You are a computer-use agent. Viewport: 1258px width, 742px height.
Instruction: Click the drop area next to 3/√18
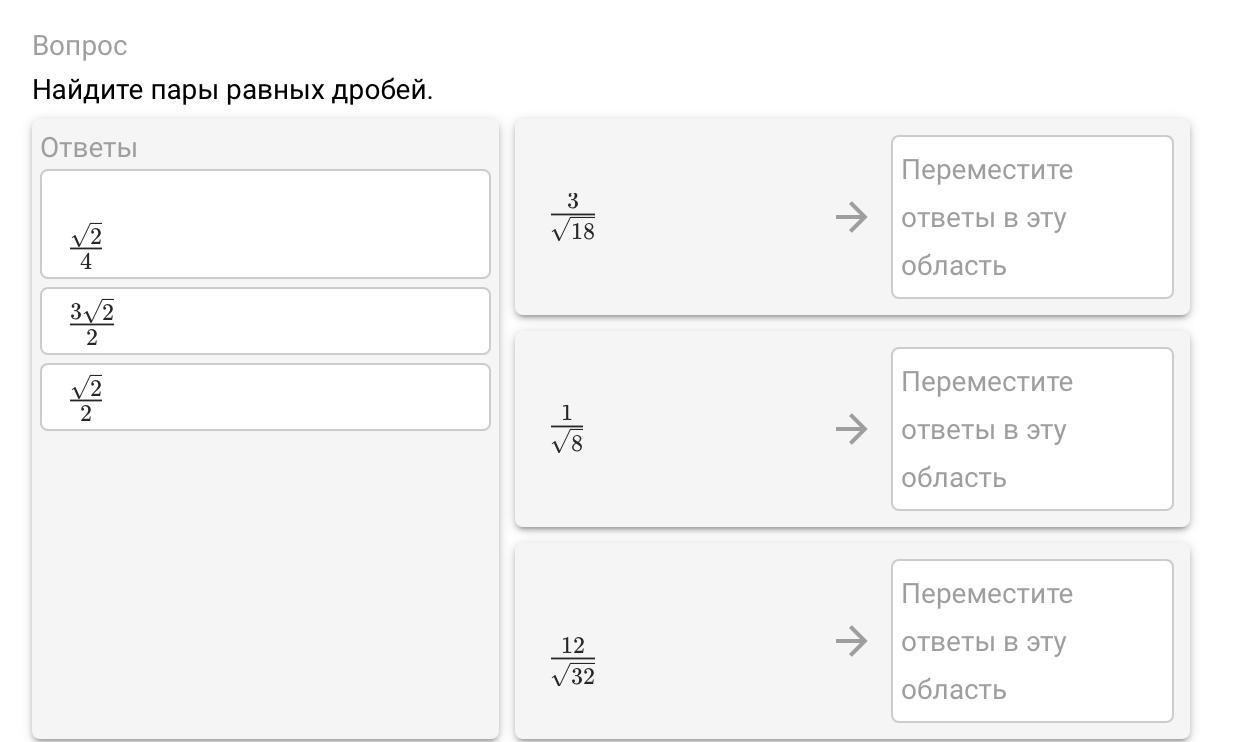point(1032,217)
